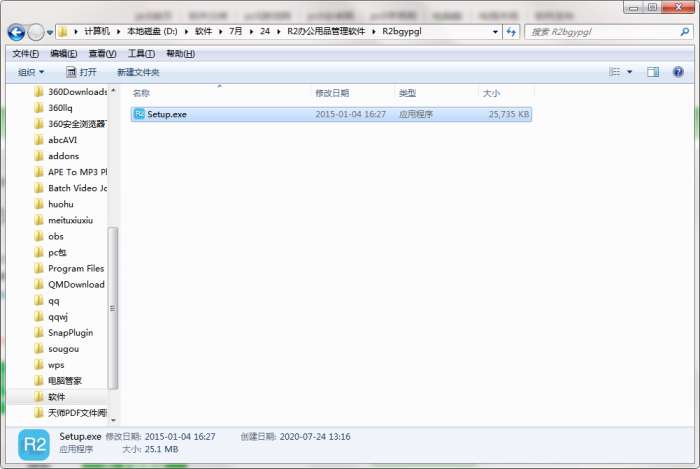Open the 组织 dropdown in toolbar
This screenshot has height=469, width=700.
(x=30, y=72)
